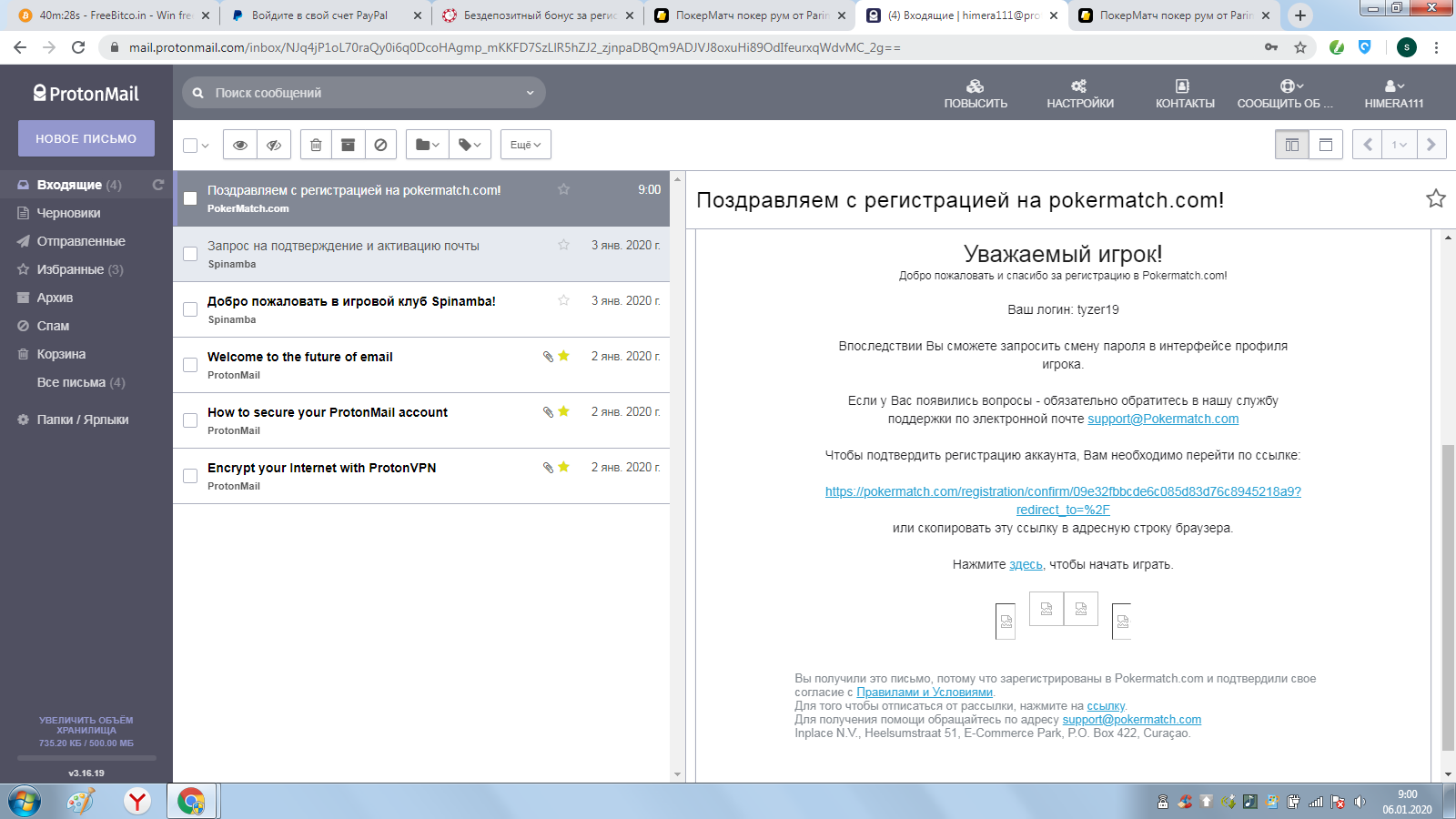The width and height of the screenshot is (1456, 819).
Task: Switch to row layout view icon
Action: coord(1325,145)
